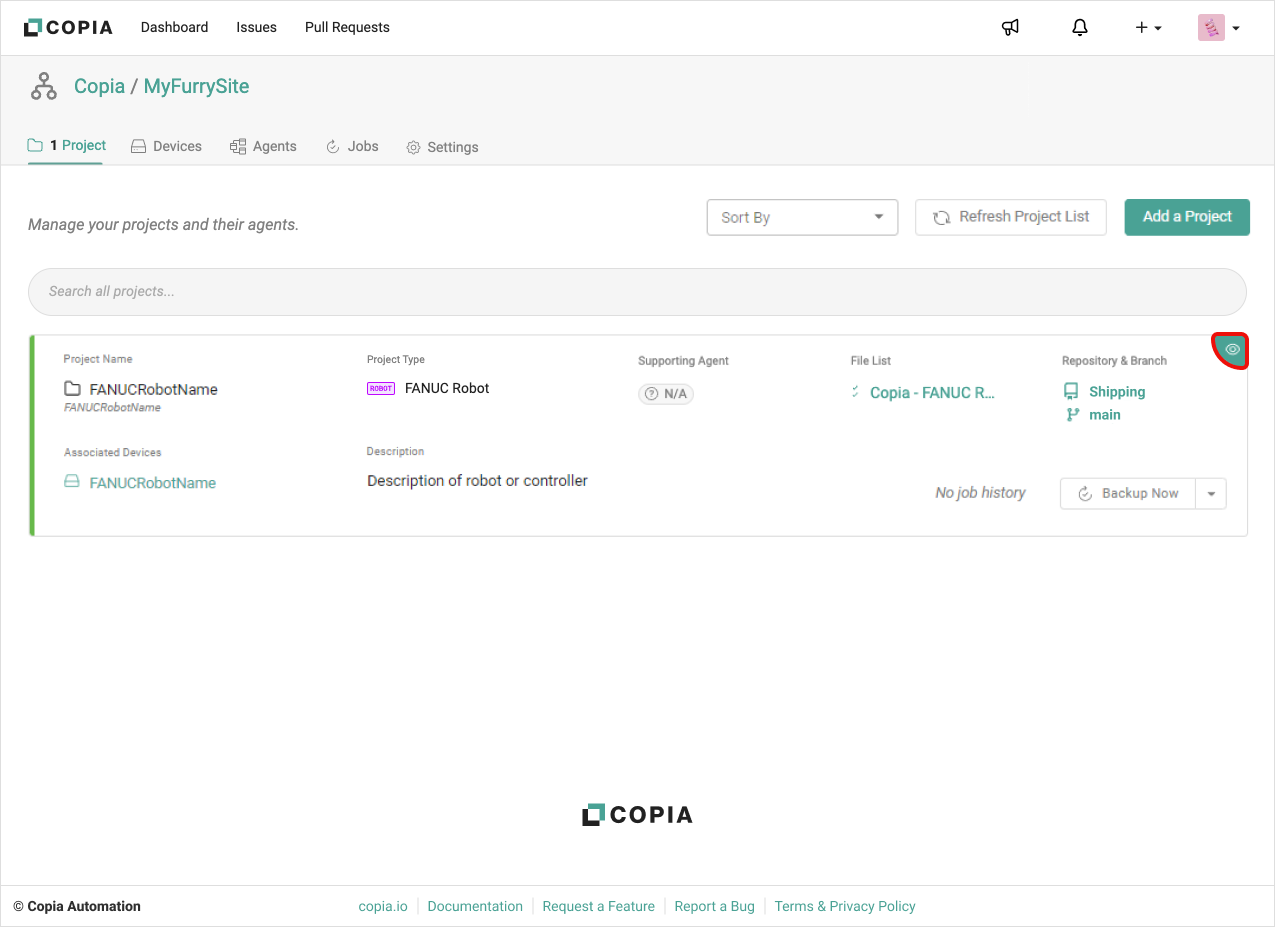Open the Sort By dropdown
Image resolution: width=1275 pixels, height=927 pixels.
(x=802, y=217)
